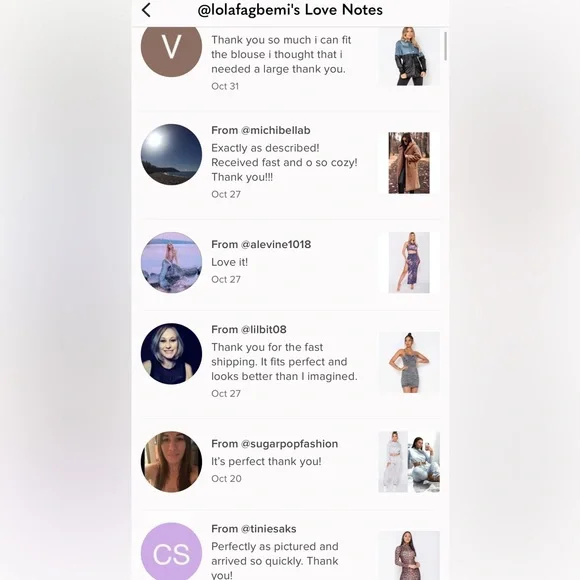Go back using the left arrow icon
The height and width of the screenshot is (580, 580).
tap(146, 10)
